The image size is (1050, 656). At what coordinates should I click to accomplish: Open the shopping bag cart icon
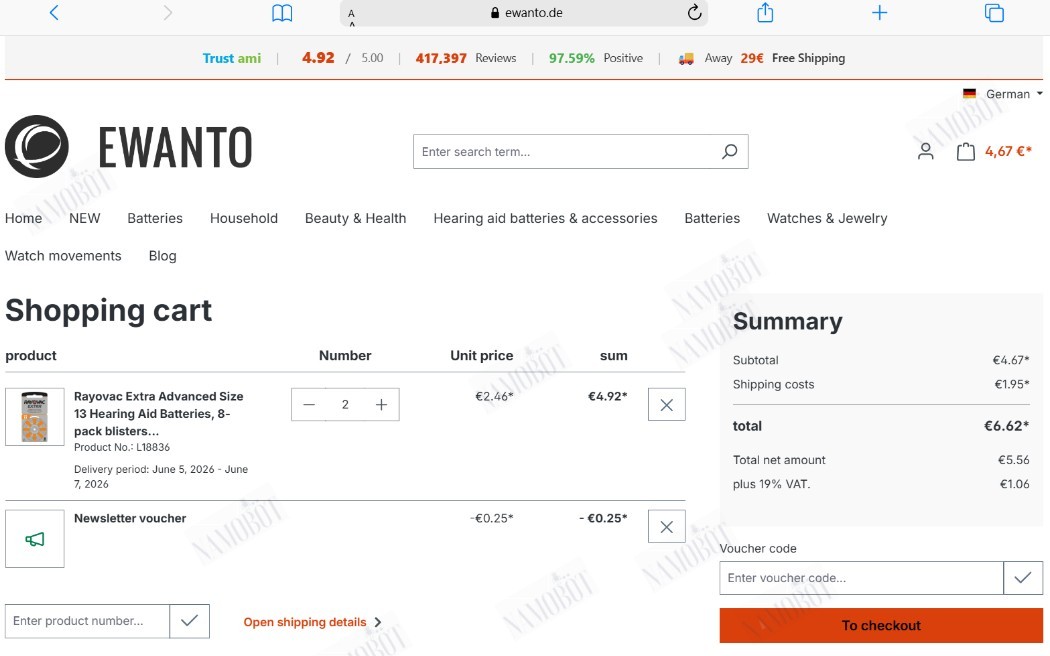point(966,151)
